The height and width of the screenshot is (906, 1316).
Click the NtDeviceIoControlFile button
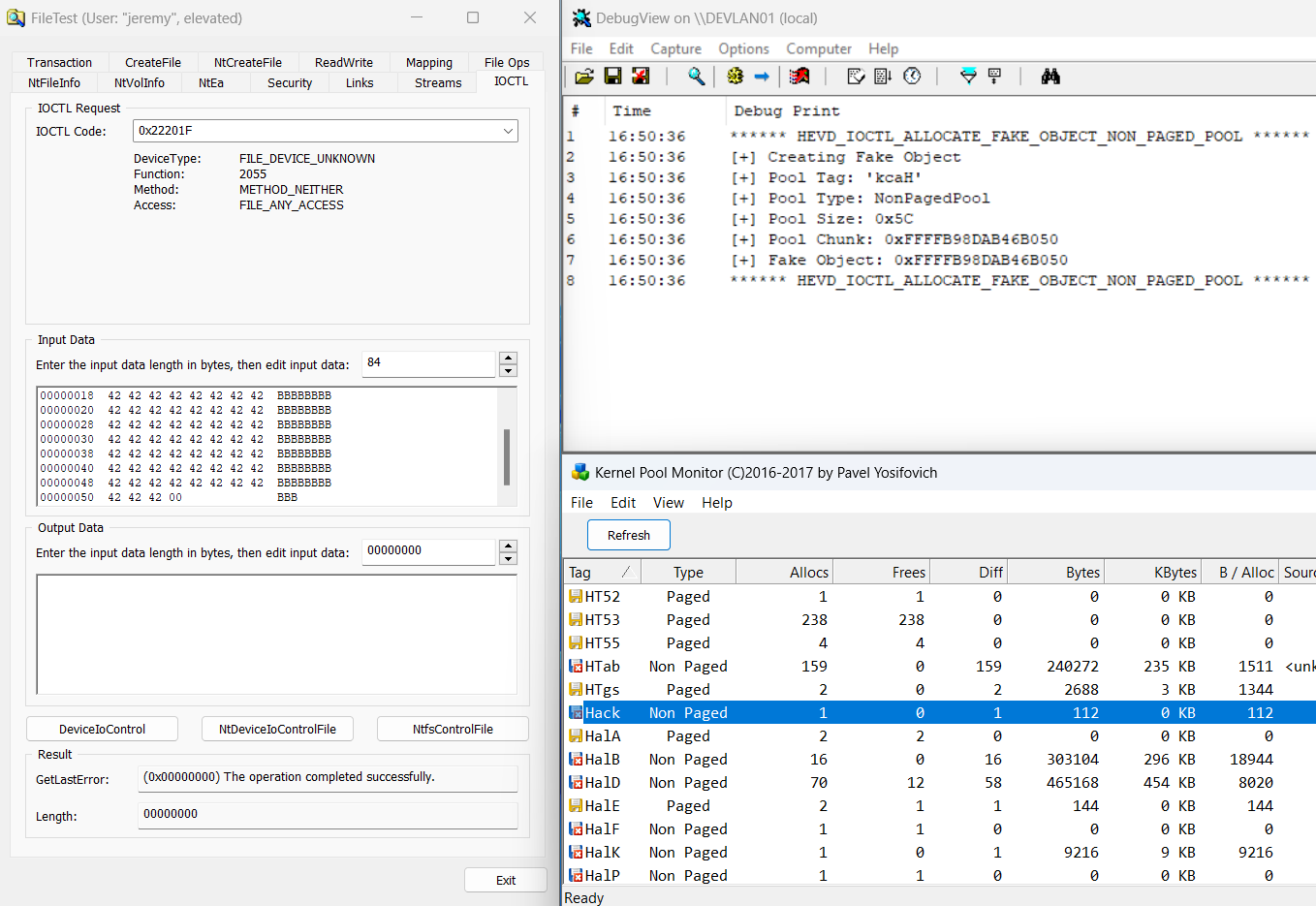(277, 729)
